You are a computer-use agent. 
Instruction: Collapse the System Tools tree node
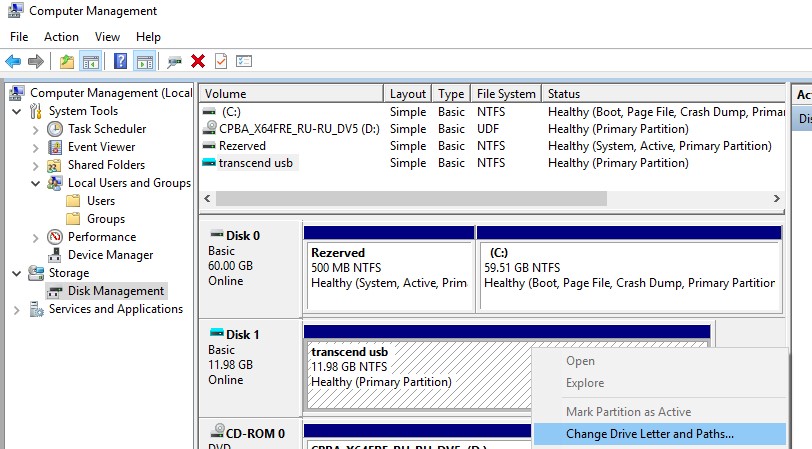point(17,111)
